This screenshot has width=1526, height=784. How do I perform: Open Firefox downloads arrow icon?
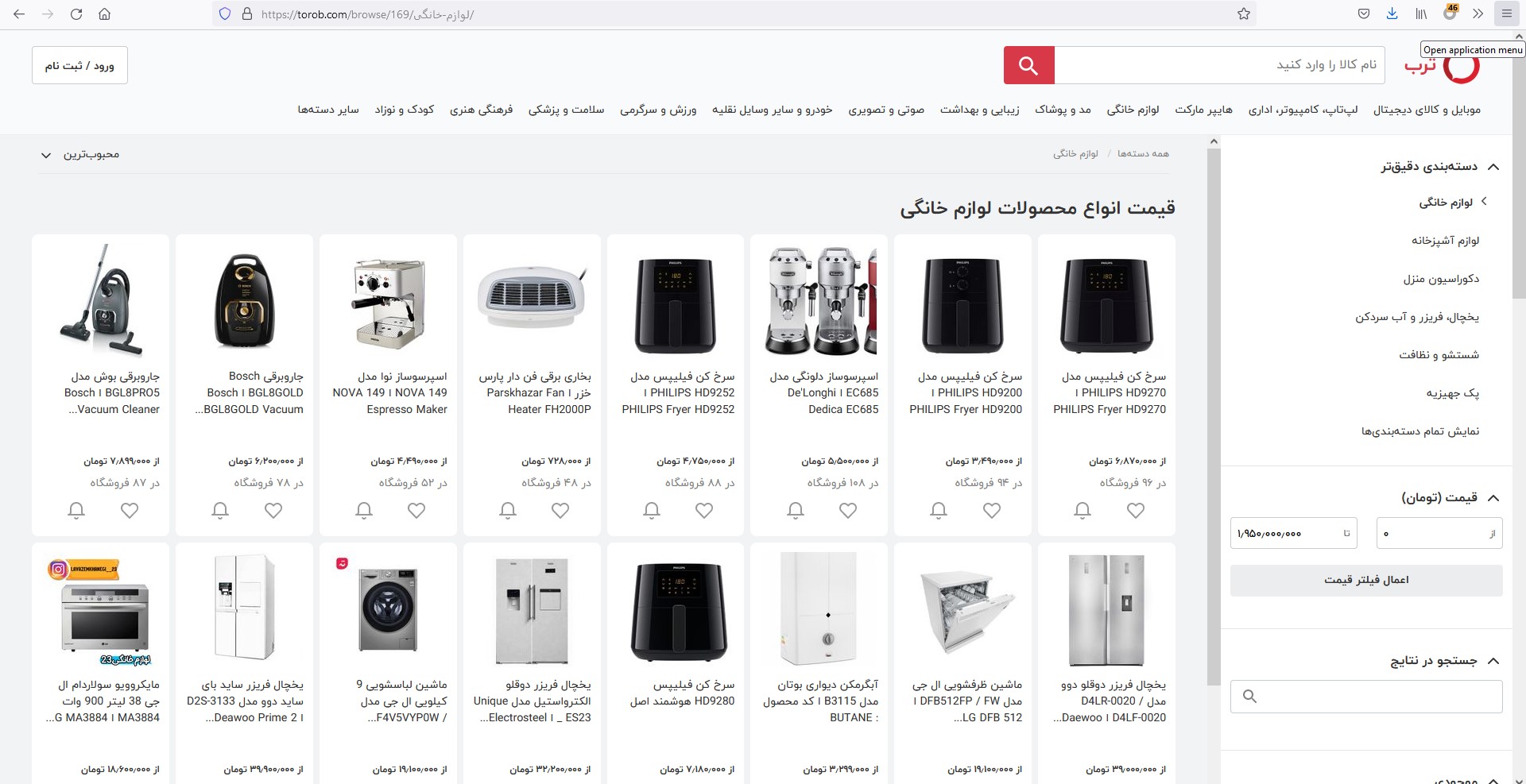click(1392, 14)
